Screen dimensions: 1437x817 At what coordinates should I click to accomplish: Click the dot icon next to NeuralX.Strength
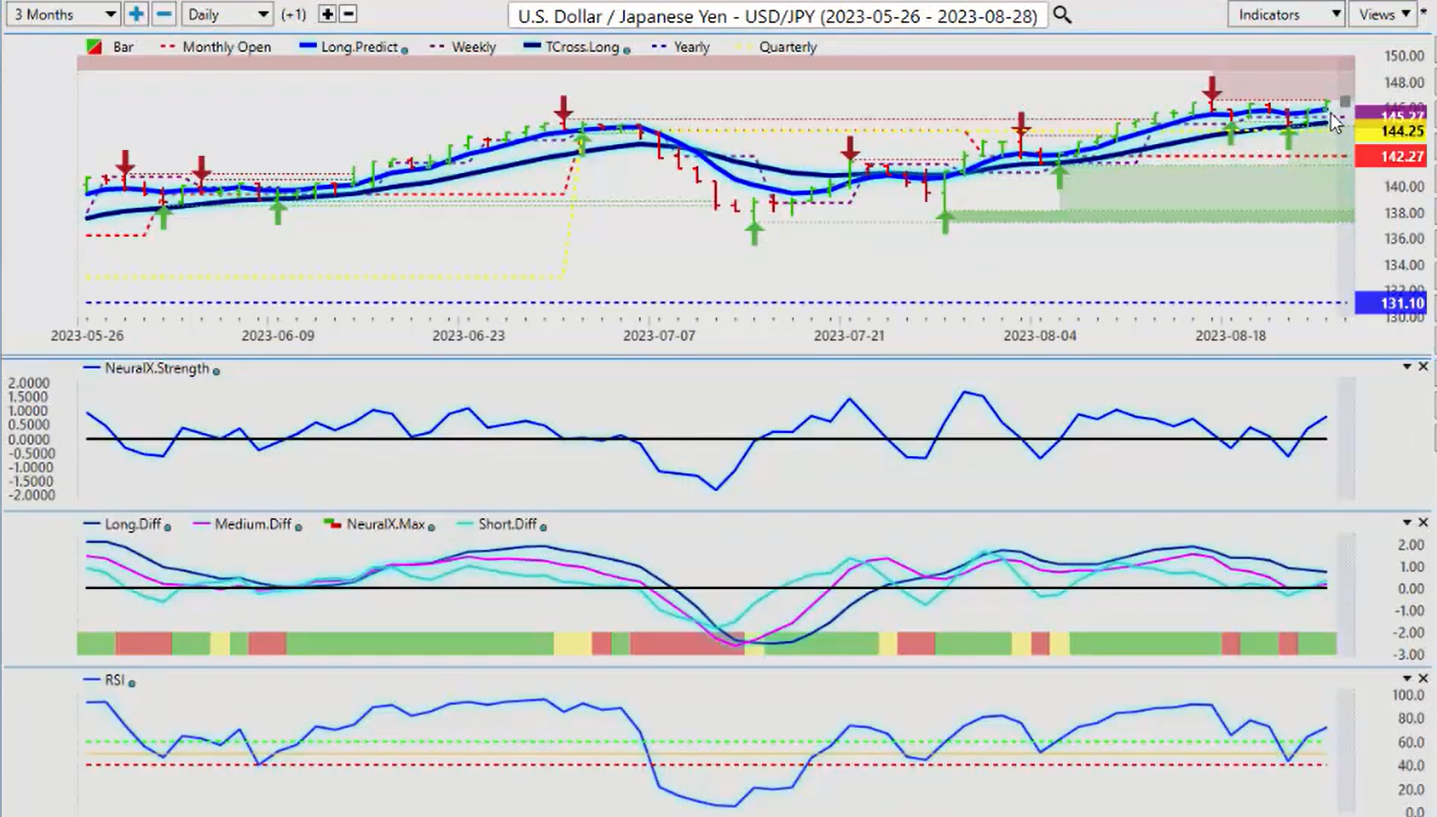click(x=216, y=371)
